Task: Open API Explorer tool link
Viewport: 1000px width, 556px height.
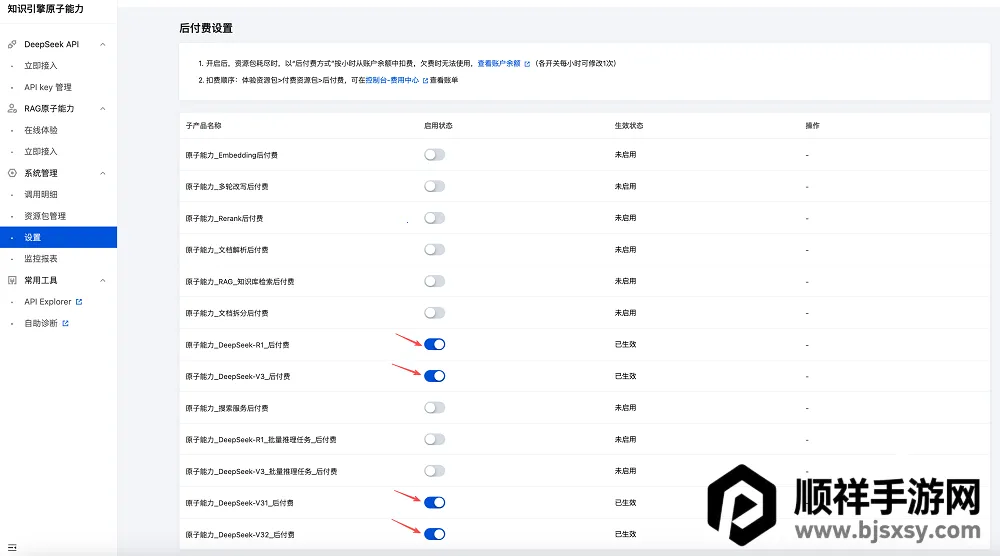Action: 48,302
